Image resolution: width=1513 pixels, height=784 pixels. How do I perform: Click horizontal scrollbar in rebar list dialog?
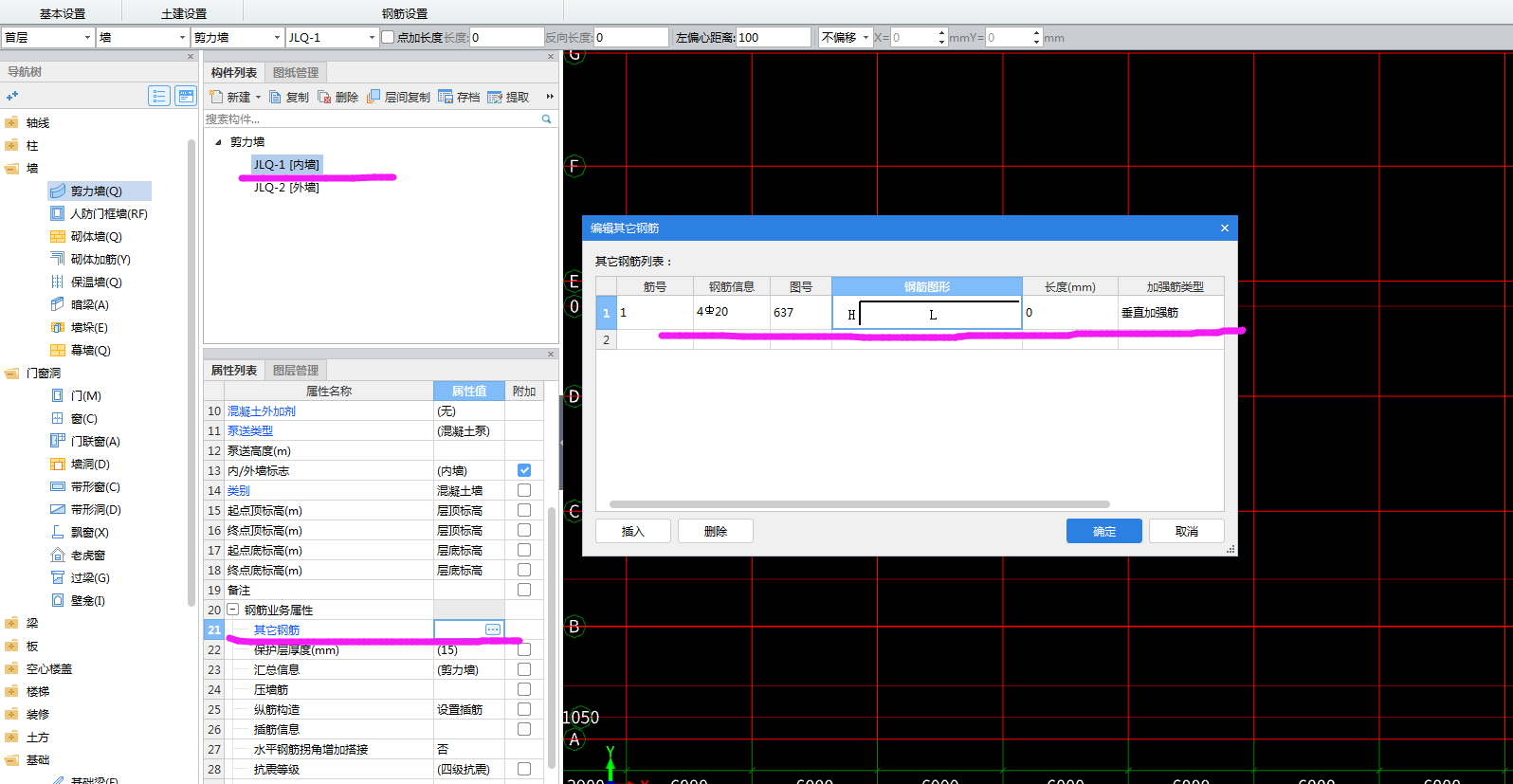[859, 504]
